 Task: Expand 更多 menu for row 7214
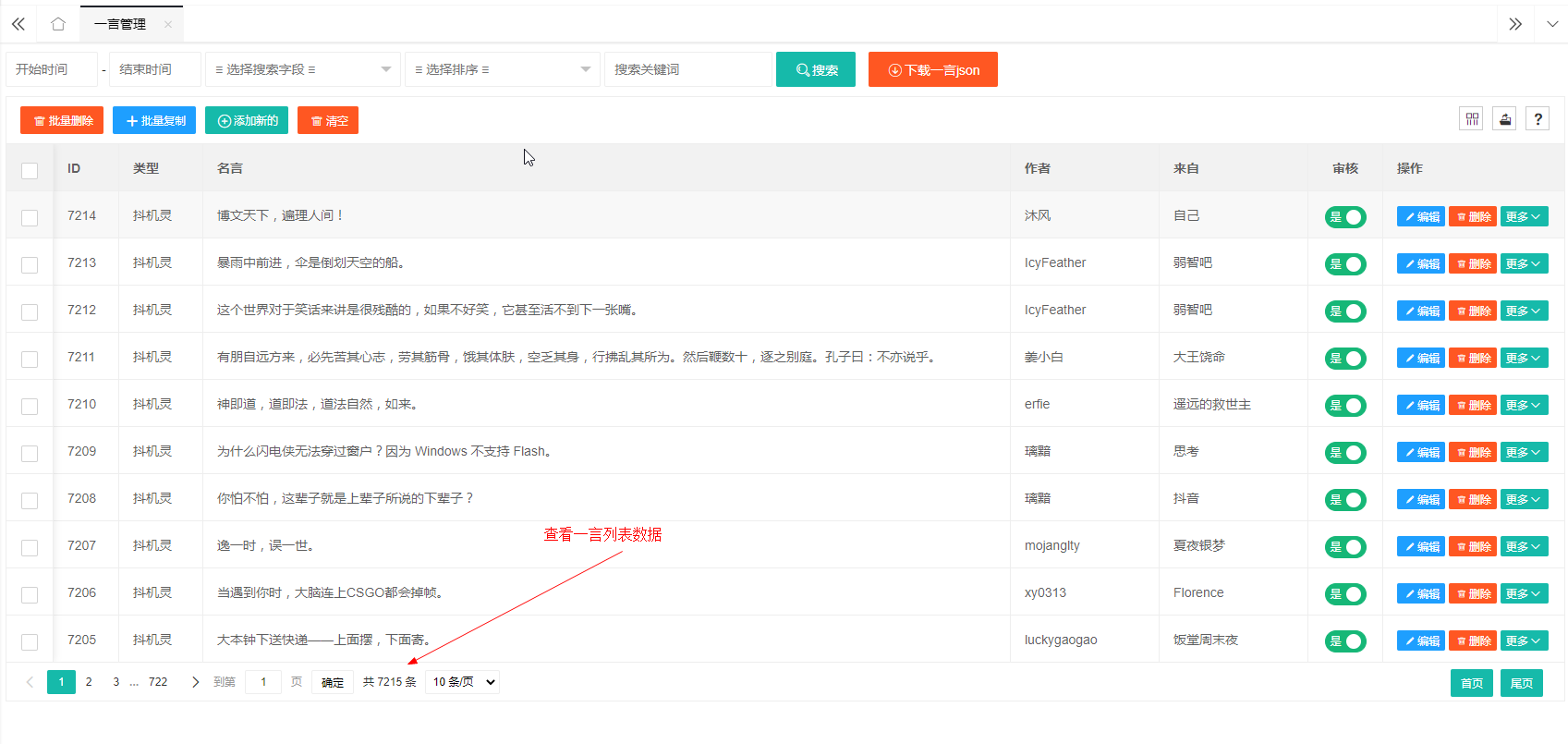[x=1525, y=216]
